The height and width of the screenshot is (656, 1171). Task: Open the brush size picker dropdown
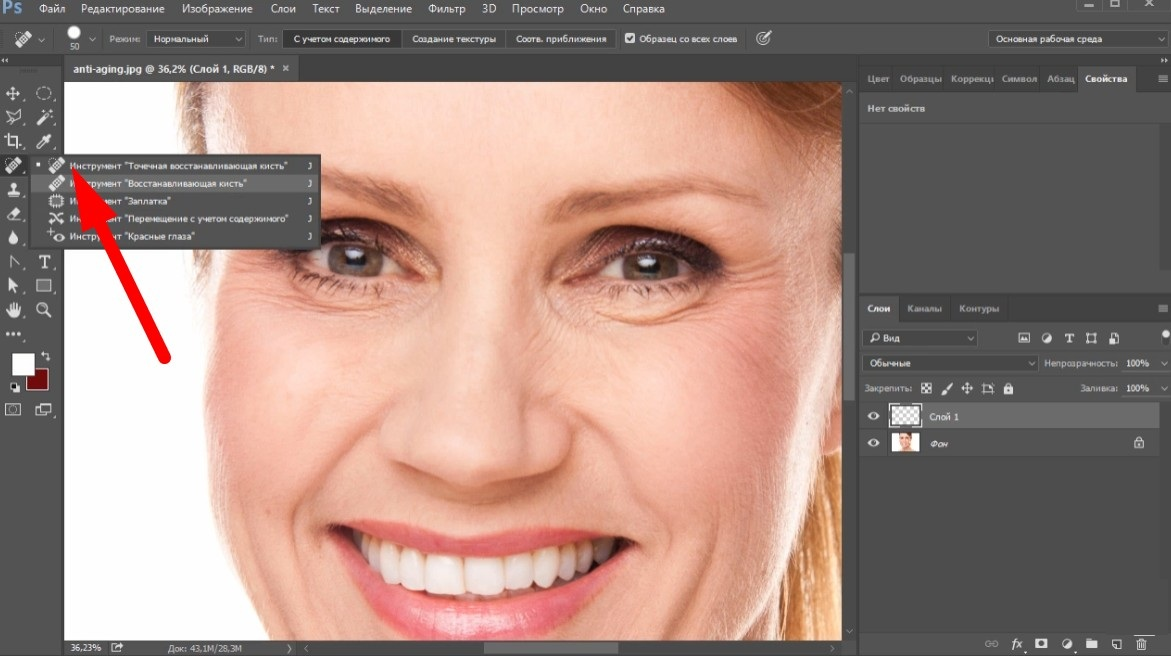click(93, 39)
